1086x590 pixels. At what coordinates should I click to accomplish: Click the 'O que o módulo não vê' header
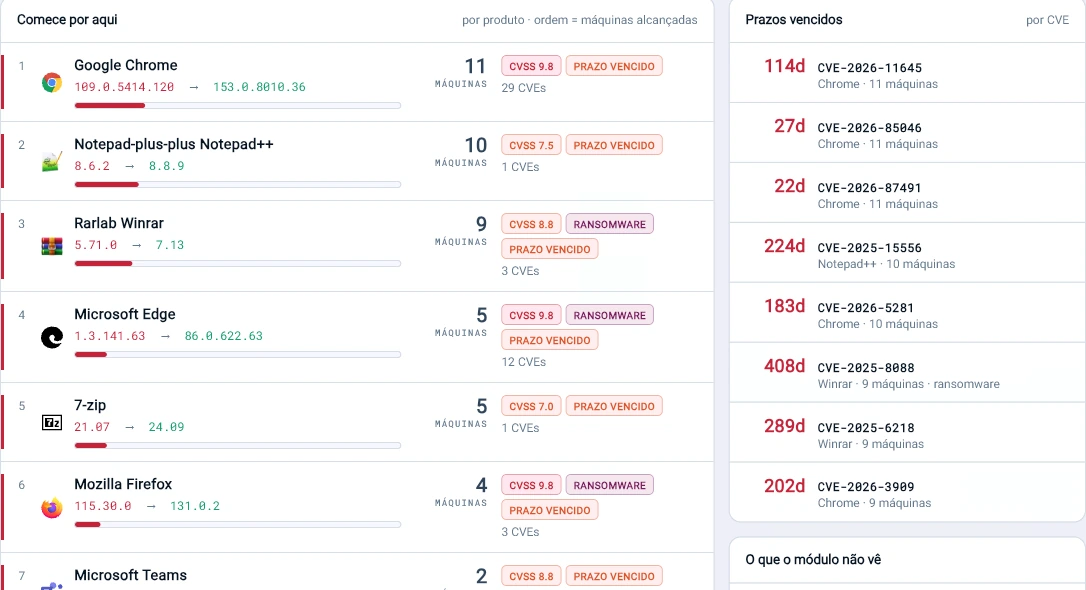pos(813,560)
